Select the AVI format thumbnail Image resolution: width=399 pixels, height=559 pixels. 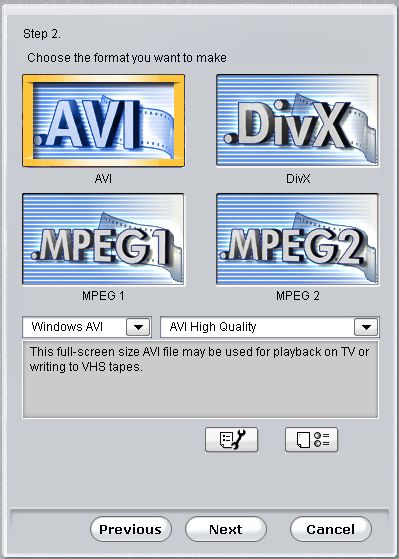(103, 120)
